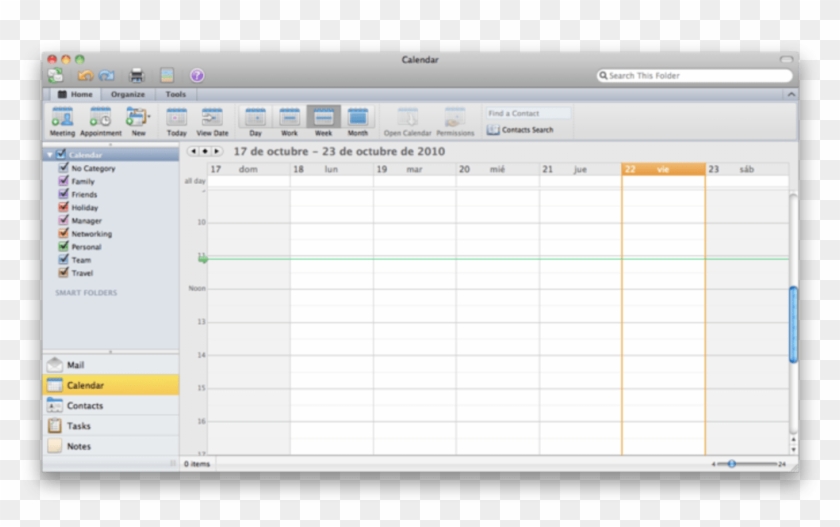Switch to Work week view
Image resolution: width=840 pixels, height=527 pixels.
(x=289, y=121)
